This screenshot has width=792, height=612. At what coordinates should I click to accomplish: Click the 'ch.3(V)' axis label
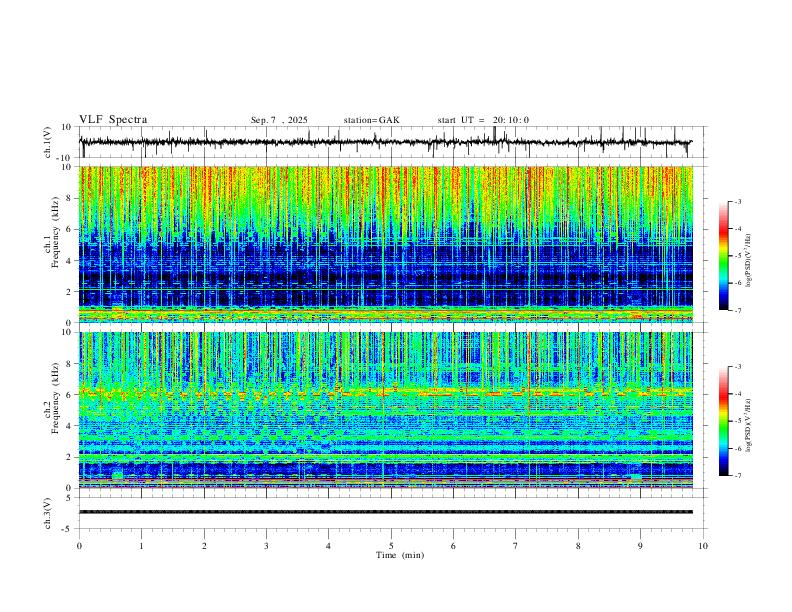pos(48,513)
